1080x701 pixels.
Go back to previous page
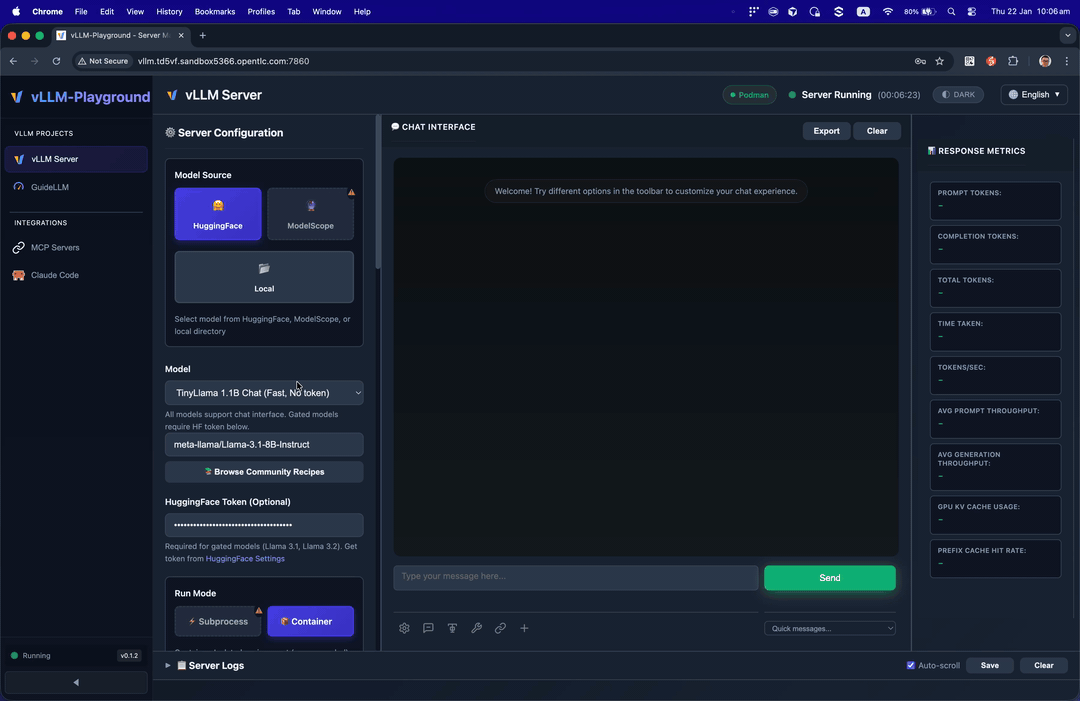[13, 61]
